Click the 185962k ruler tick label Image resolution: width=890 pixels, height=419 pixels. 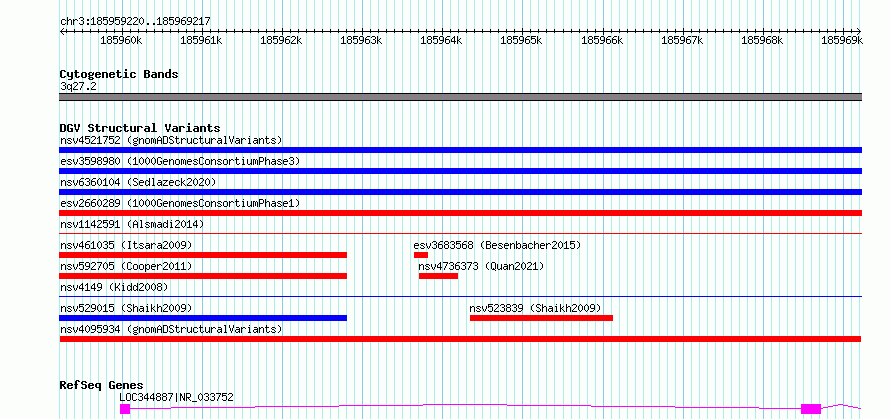pos(281,40)
